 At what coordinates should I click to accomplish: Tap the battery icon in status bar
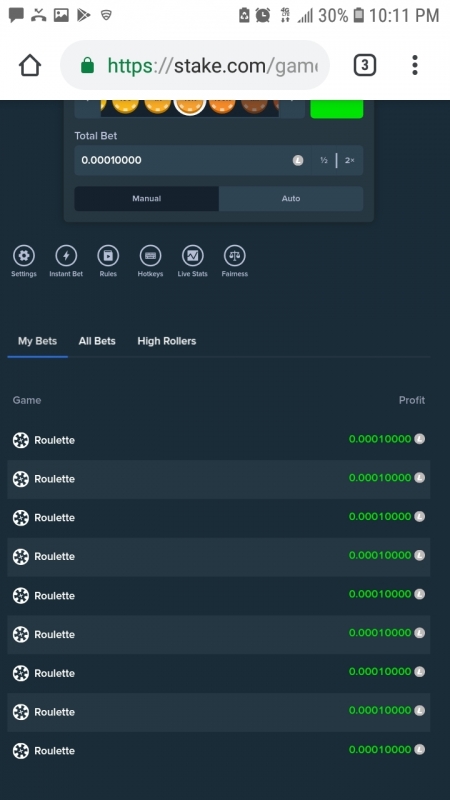tap(359, 15)
